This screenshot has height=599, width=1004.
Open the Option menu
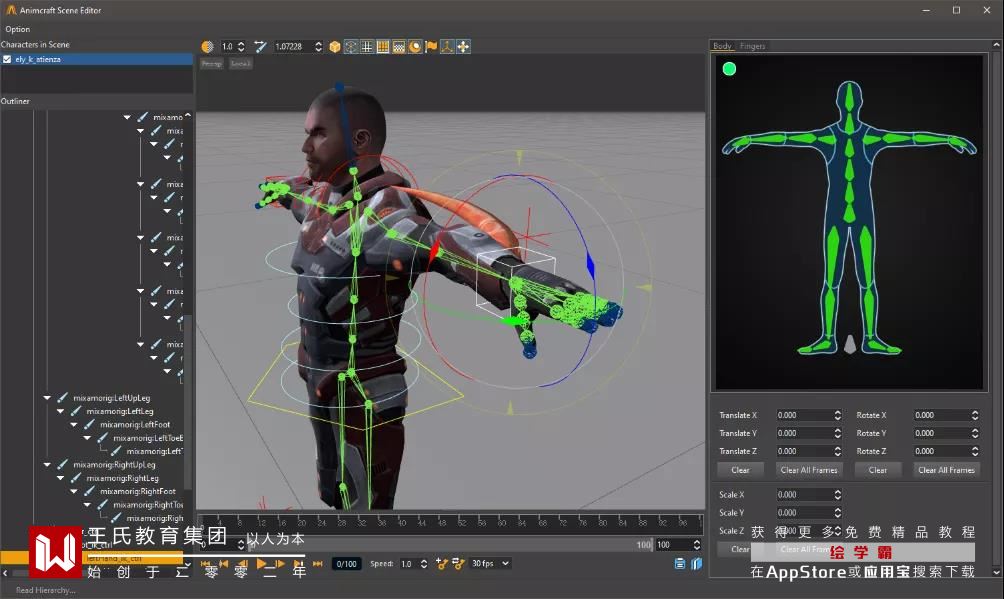[17, 29]
